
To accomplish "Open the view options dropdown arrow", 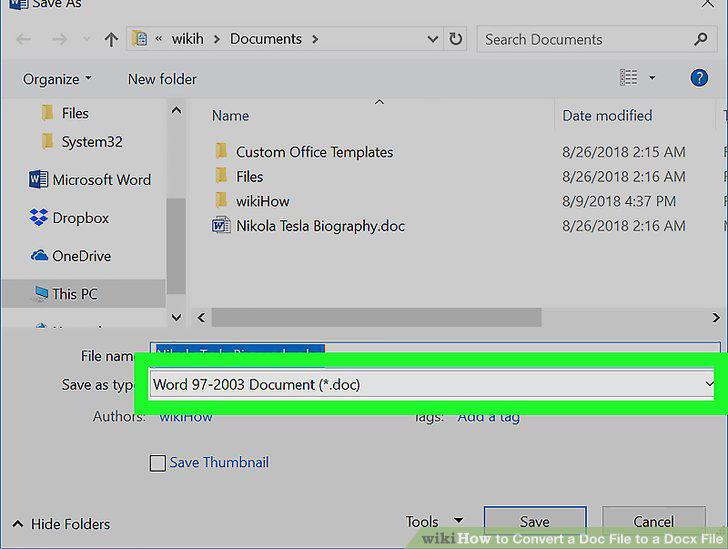I will [x=652, y=78].
